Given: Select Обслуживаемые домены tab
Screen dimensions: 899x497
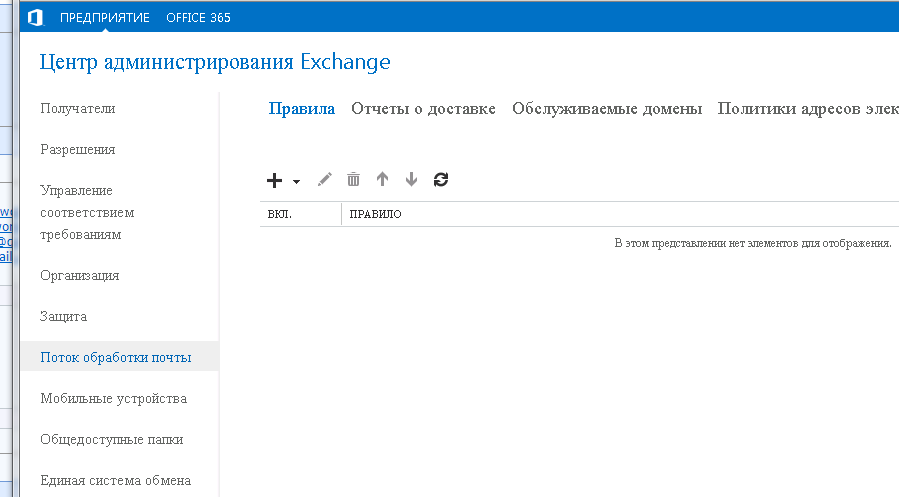Looking at the screenshot, I should pyautogui.click(x=607, y=109).
